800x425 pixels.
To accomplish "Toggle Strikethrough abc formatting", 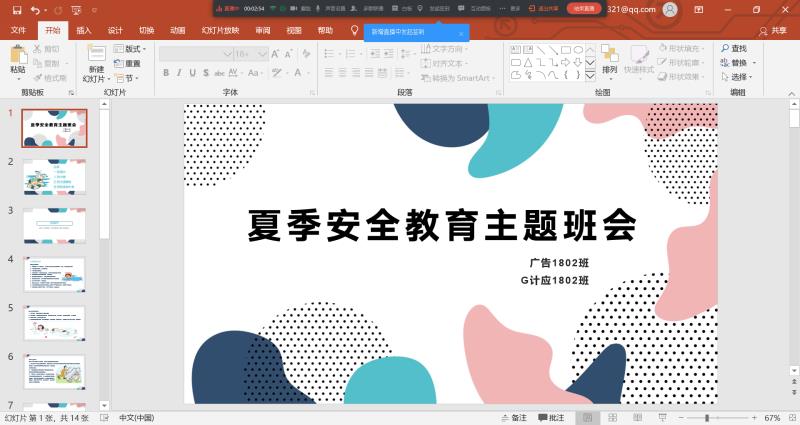I will coord(219,73).
